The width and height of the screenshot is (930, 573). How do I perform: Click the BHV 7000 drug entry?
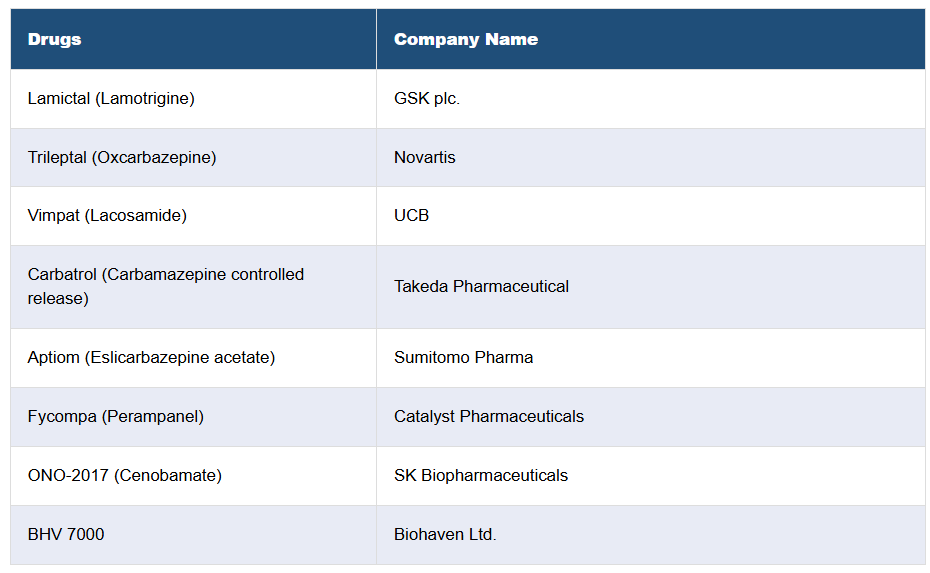point(66,534)
